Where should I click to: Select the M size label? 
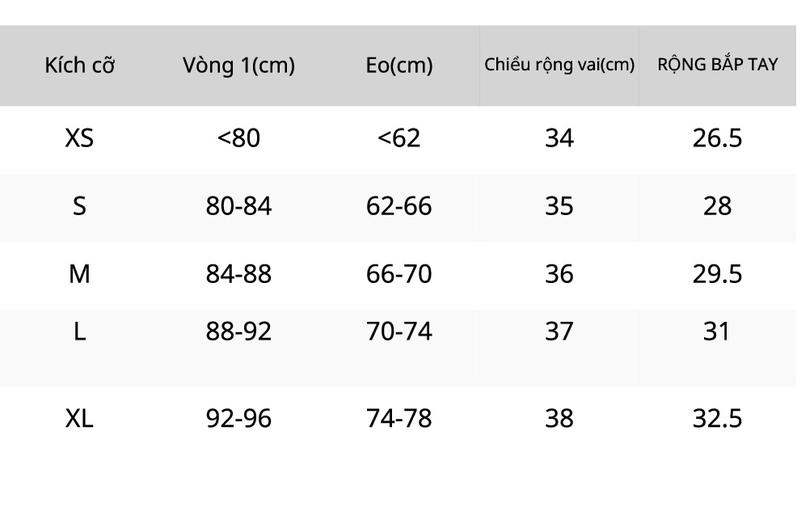coord(79,274)
